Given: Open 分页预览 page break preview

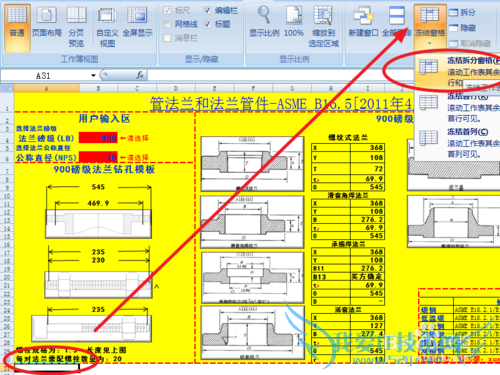Looking at the screenshot, I should coord(76,27).
